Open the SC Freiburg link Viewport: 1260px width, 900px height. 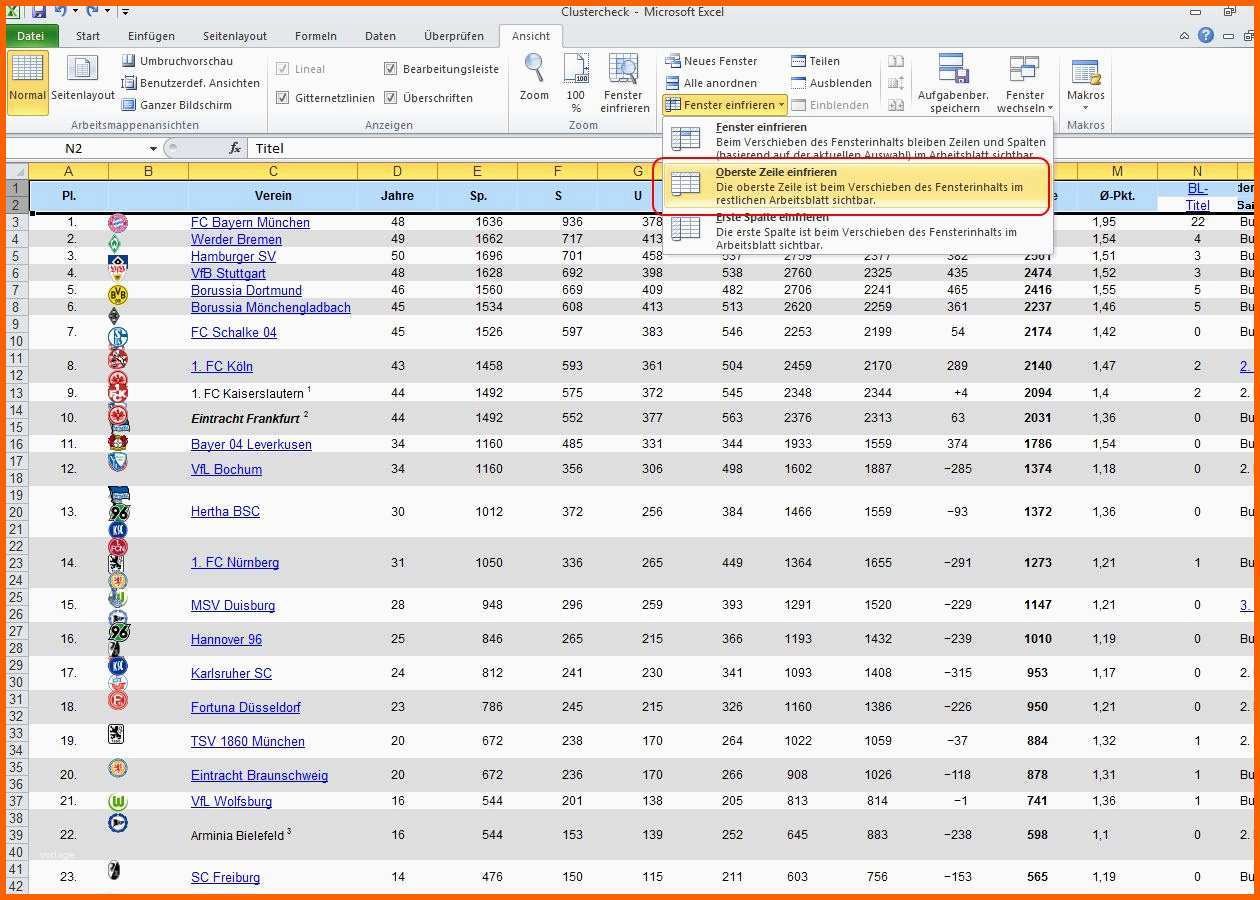(225, 877)
